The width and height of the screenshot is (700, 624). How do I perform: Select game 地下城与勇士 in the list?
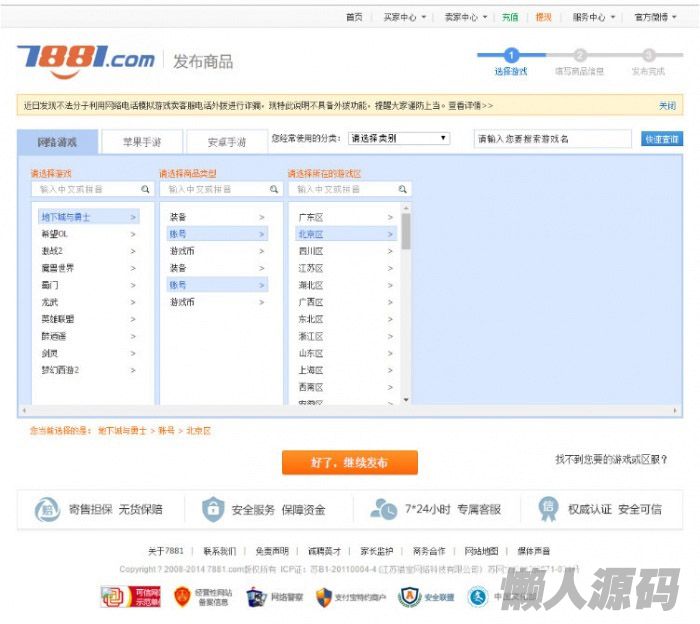pyautogui.click(x=89, y=217)
